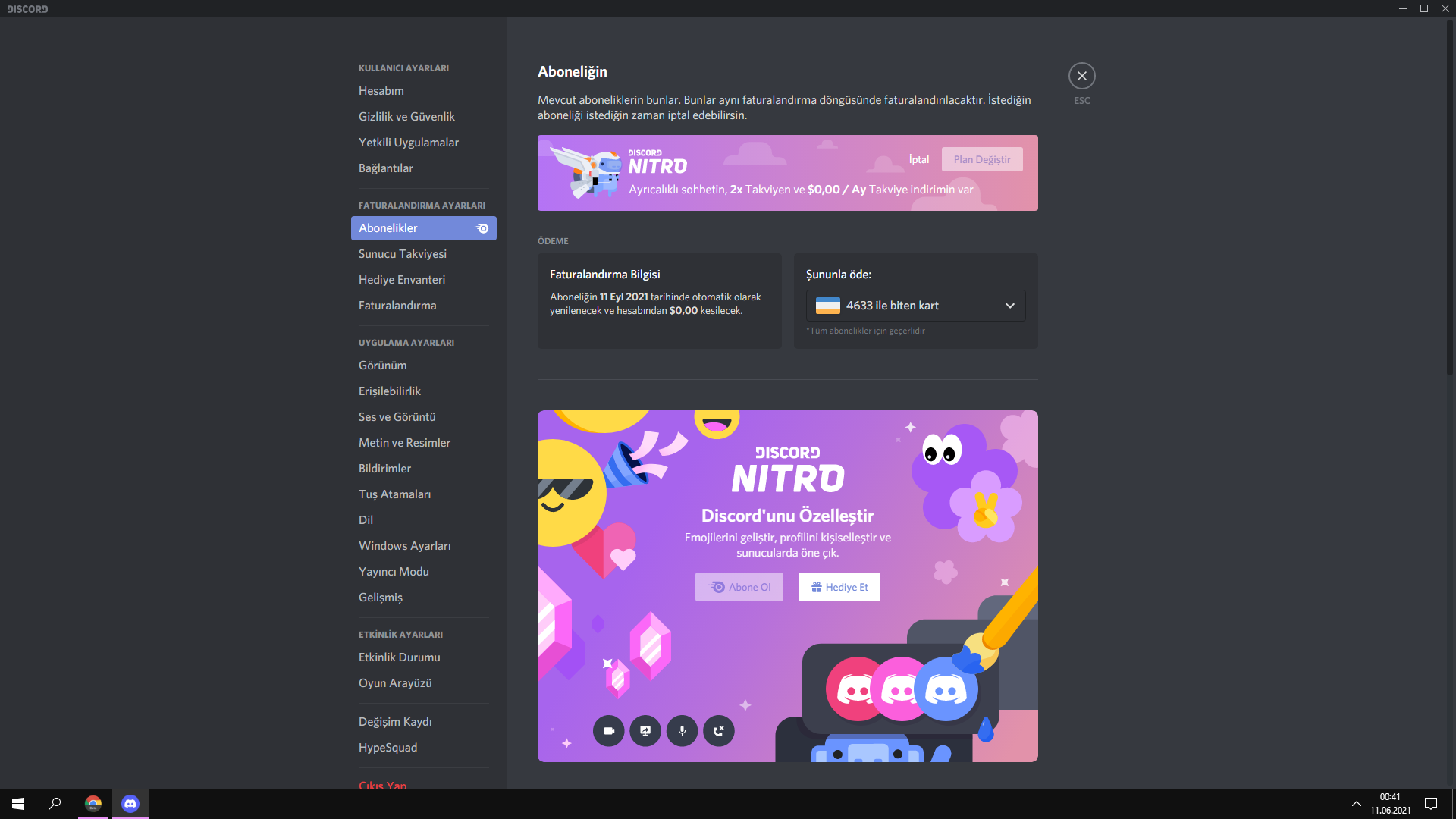Click chevron arrow next to 4633 card

pos(1009,306)
